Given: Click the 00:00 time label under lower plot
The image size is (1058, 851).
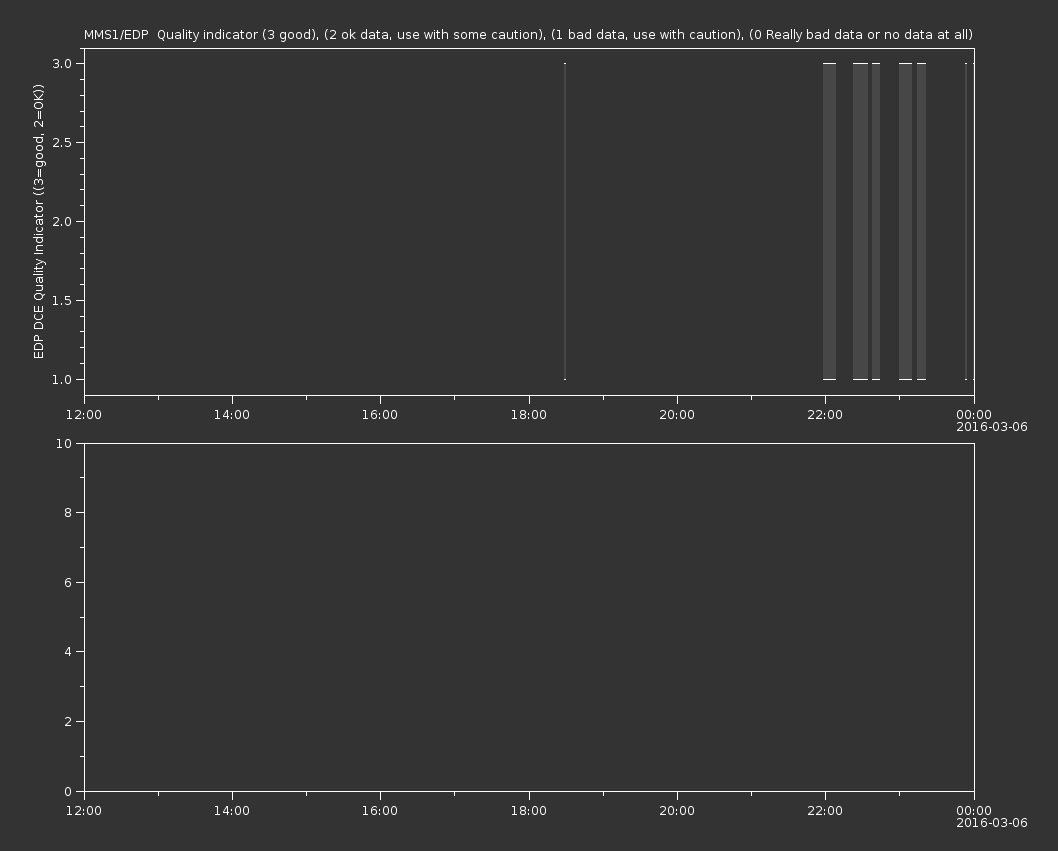Looking at the screenshot, I should tap(974, 811).
